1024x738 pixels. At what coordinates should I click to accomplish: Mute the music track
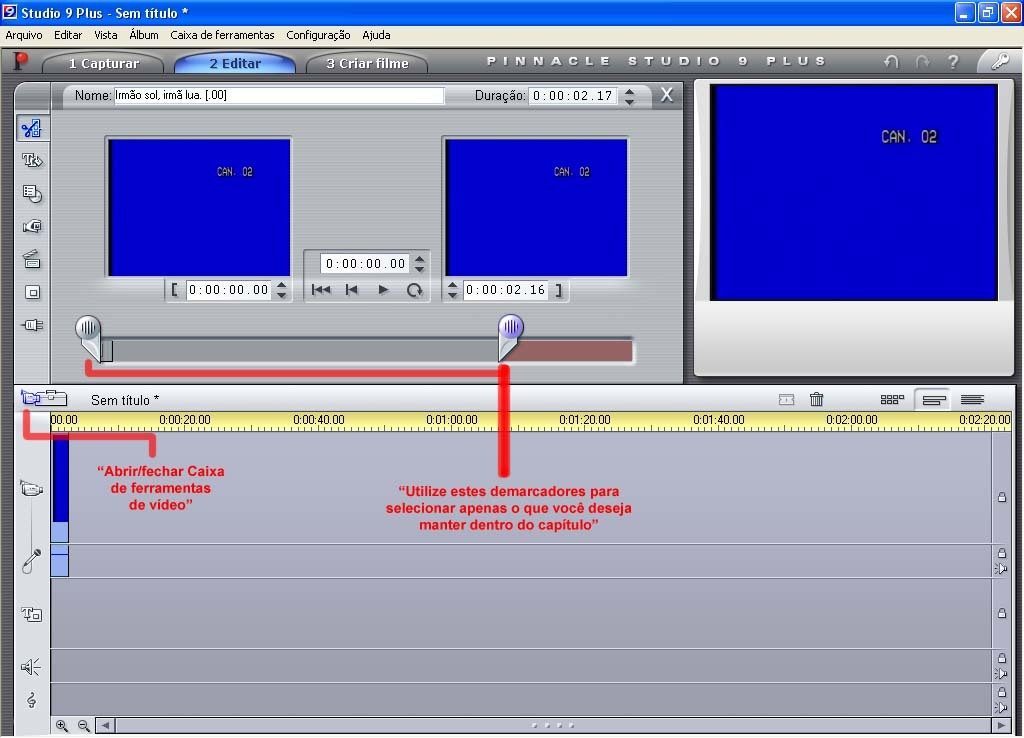click(1001, 707)
